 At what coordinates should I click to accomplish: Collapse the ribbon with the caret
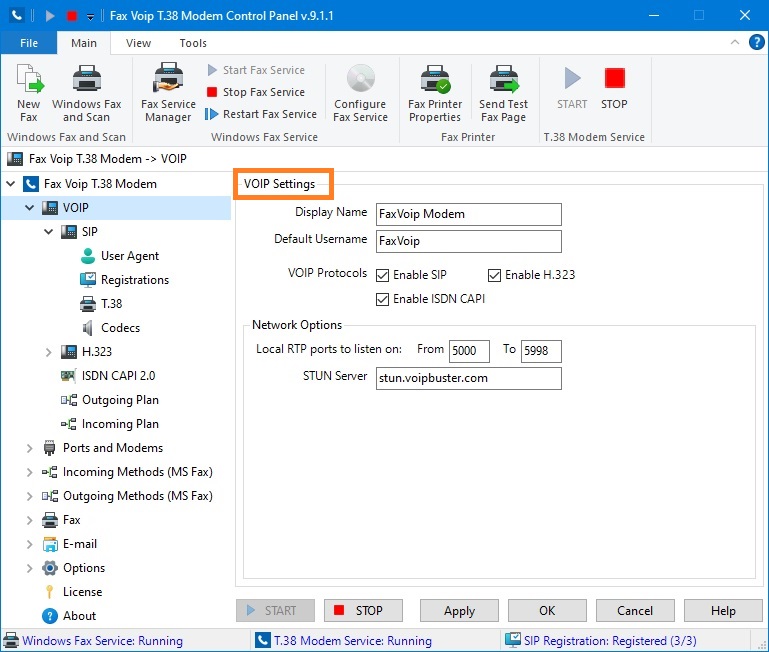click(x=735, y=42)
